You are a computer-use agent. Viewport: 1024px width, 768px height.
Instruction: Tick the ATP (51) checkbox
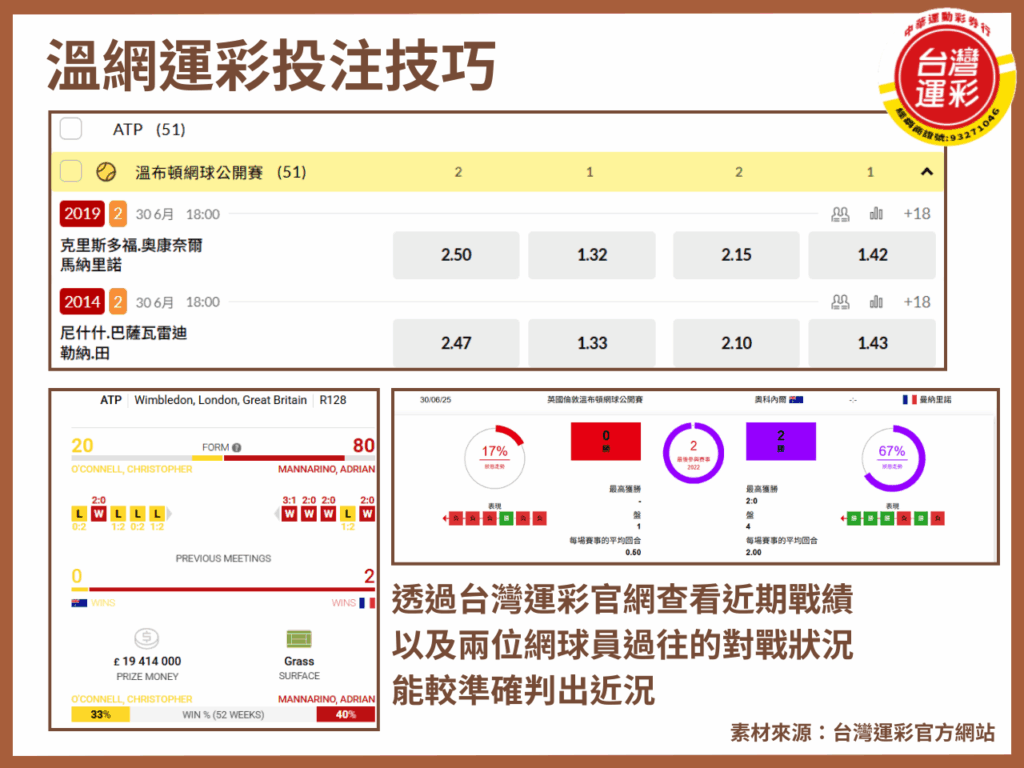point(71,129)
